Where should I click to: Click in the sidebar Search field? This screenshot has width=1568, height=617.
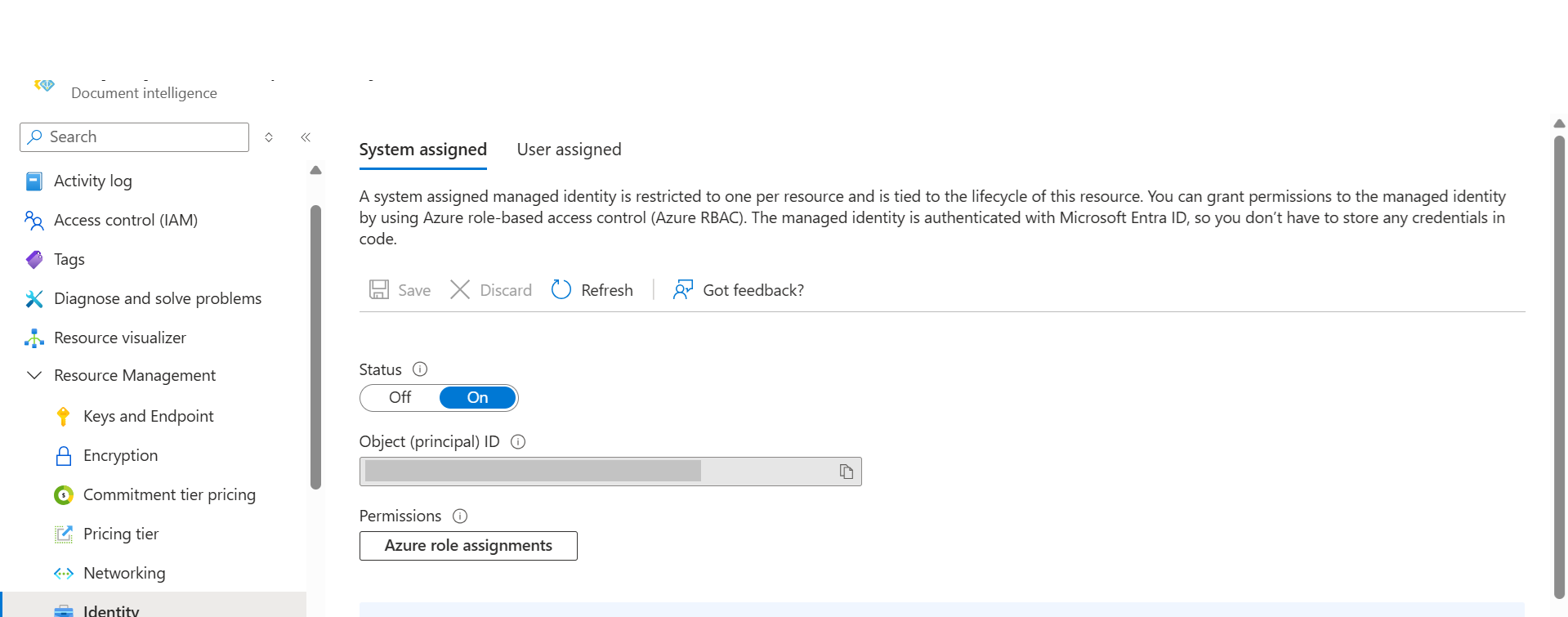pyautogui.click(x=134, y=137)
